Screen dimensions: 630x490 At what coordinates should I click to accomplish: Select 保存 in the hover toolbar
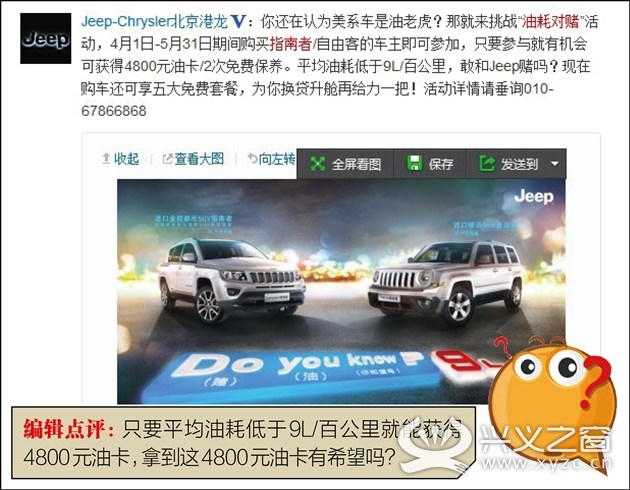(x=441, y=164)
